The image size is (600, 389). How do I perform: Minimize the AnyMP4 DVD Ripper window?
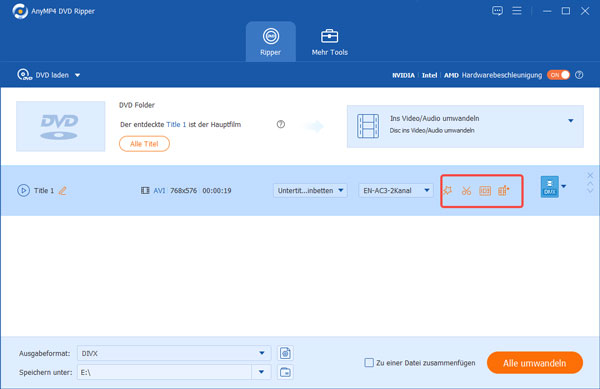point(547,11)
